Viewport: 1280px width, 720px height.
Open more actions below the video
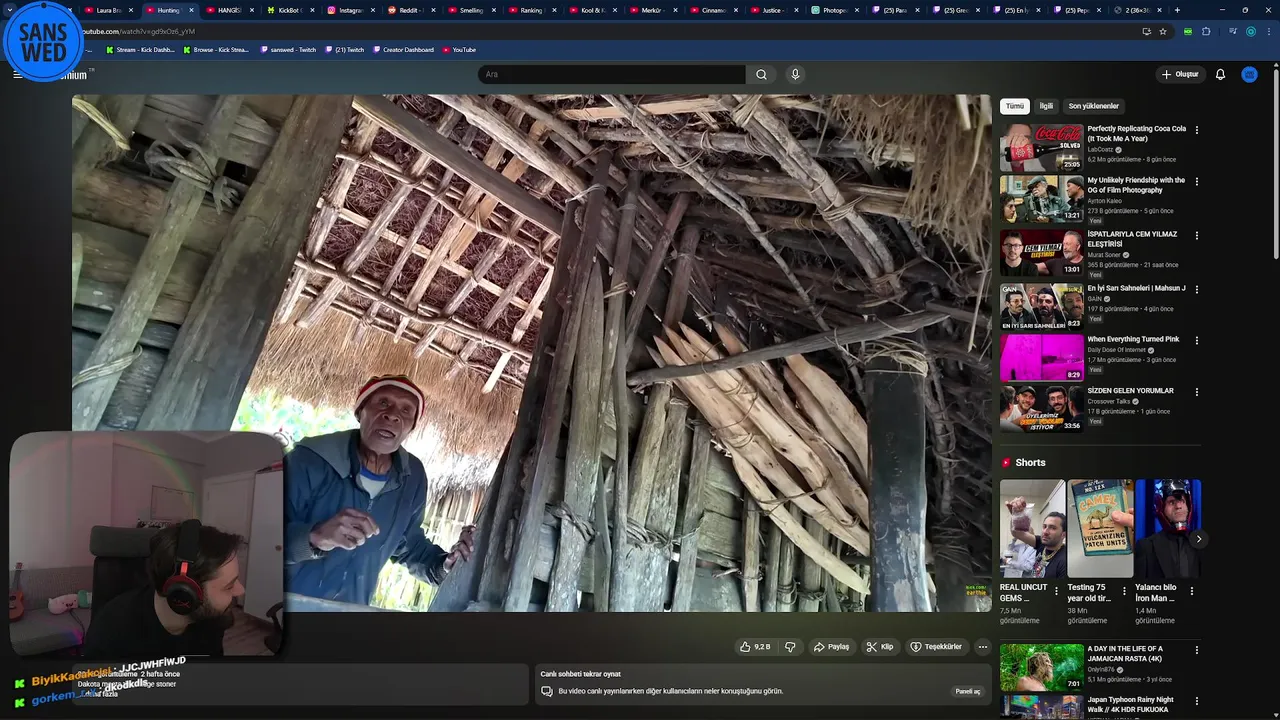tap(982, 647)
